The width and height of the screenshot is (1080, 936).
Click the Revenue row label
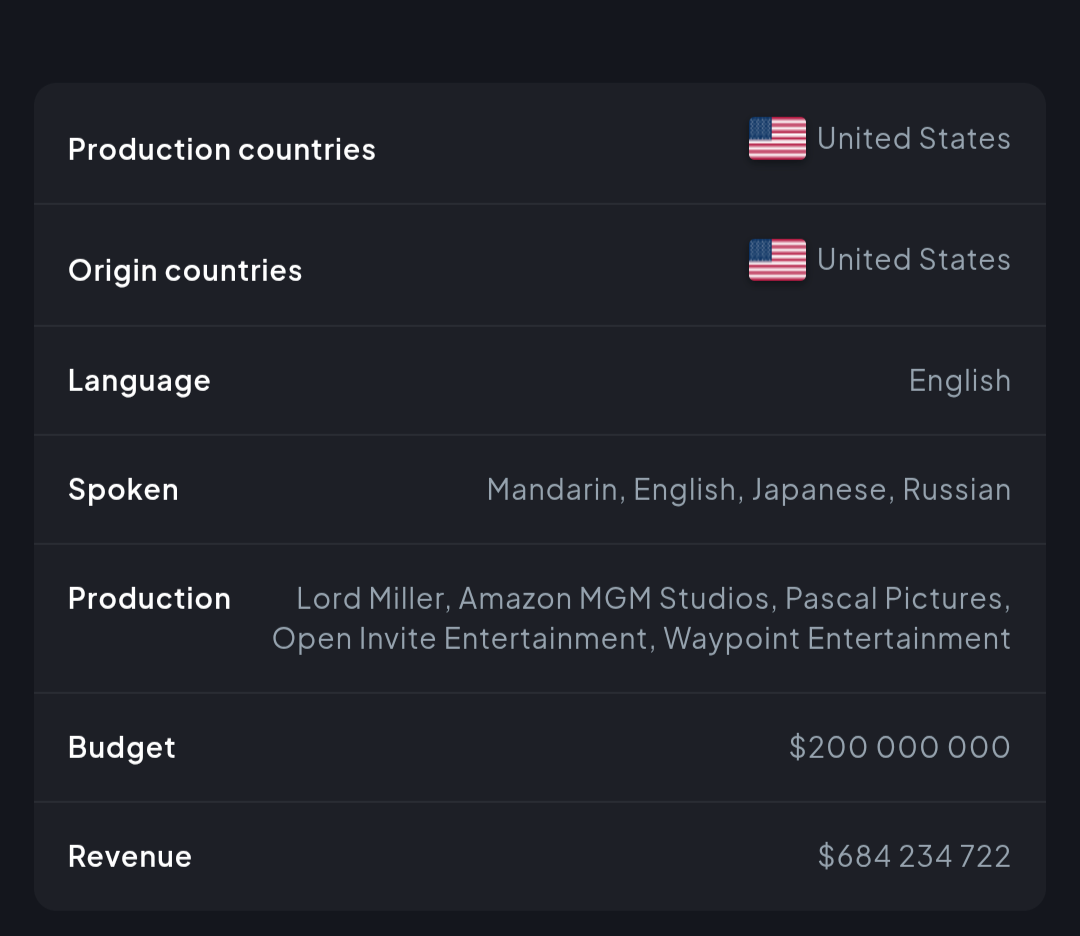click(x=130, y=856)
